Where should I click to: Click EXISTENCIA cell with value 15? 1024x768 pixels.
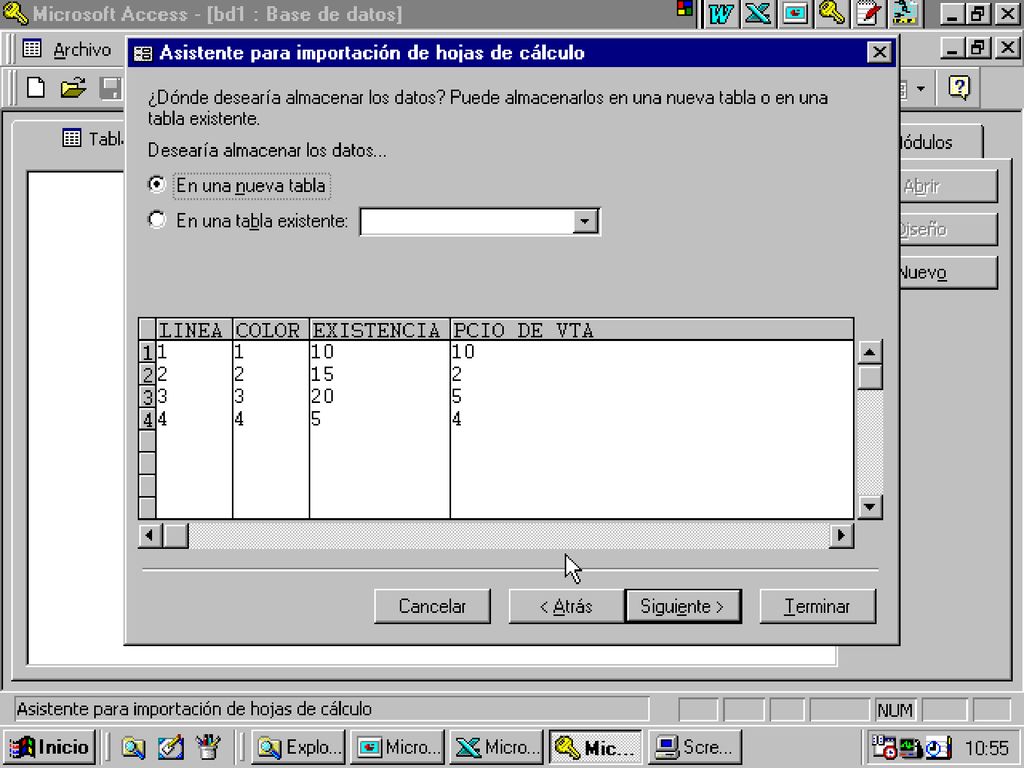point(379,374)
